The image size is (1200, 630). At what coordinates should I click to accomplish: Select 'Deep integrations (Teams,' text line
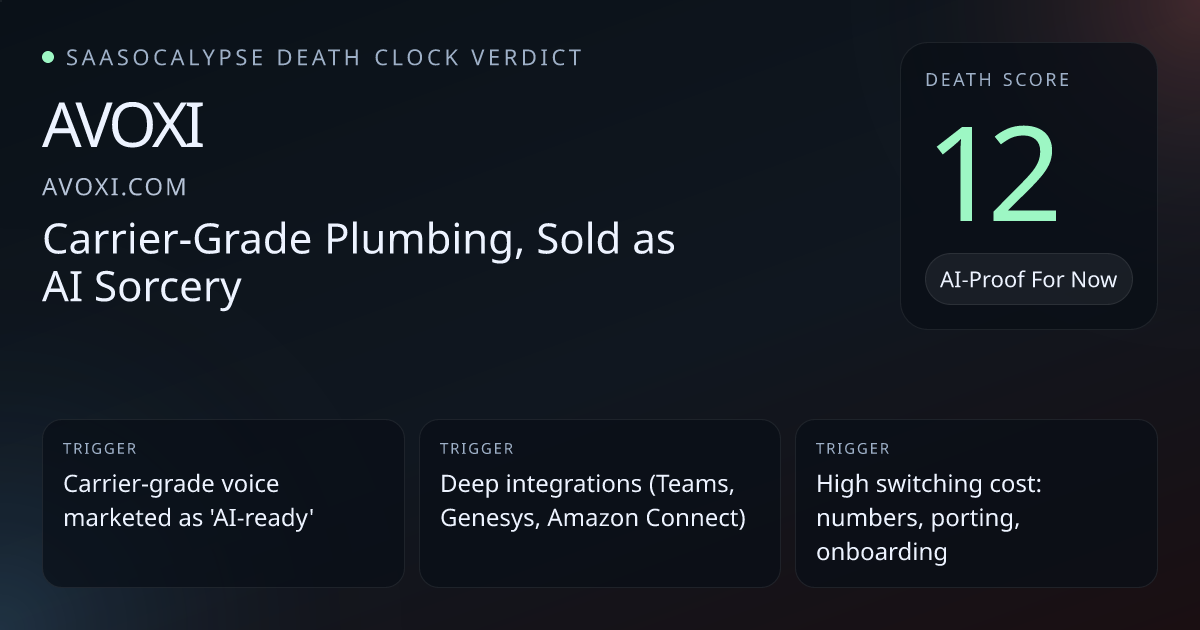[588, 484]
